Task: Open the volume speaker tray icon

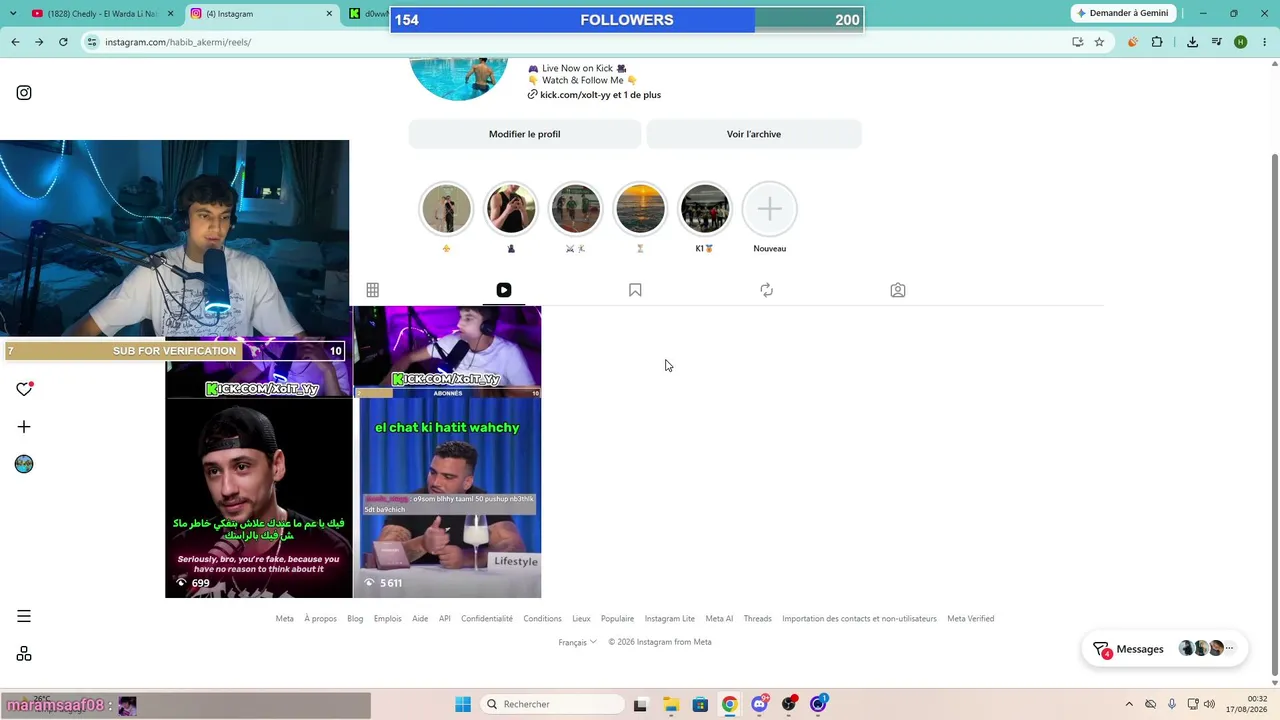Action: 1209,704
